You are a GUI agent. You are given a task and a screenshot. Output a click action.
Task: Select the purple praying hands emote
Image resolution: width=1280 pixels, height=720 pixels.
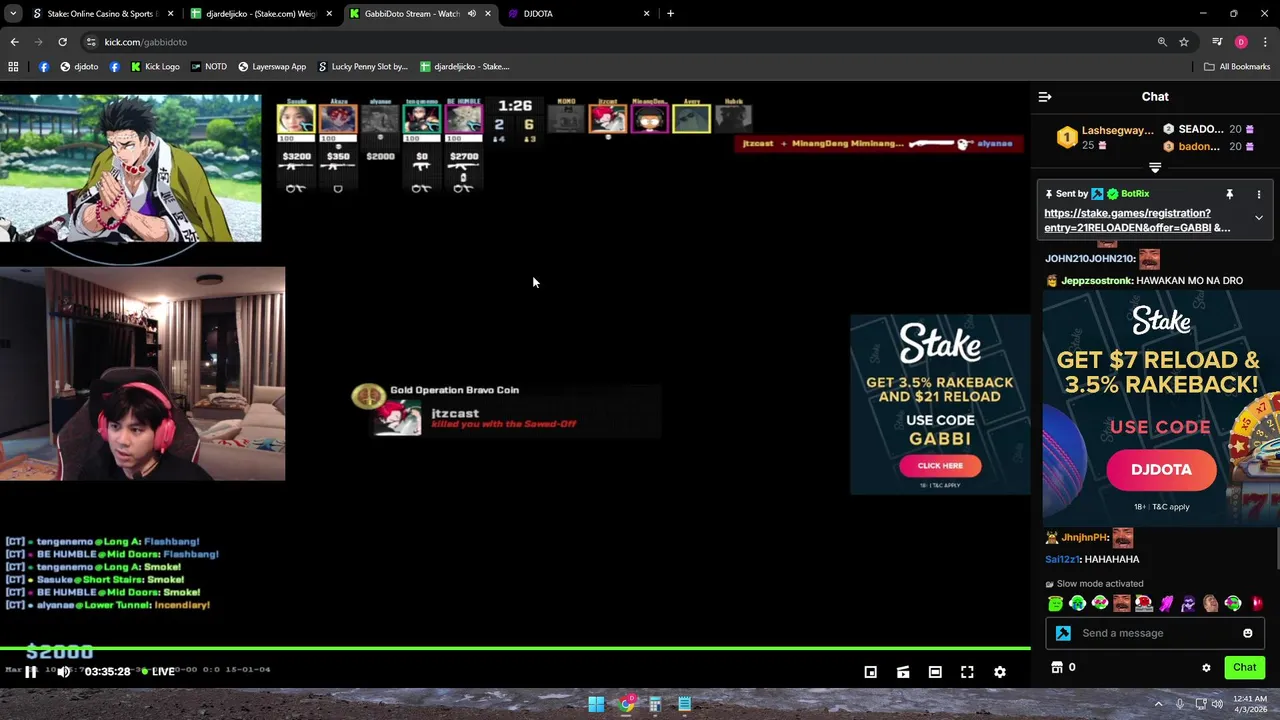[x=1166, y=603]
